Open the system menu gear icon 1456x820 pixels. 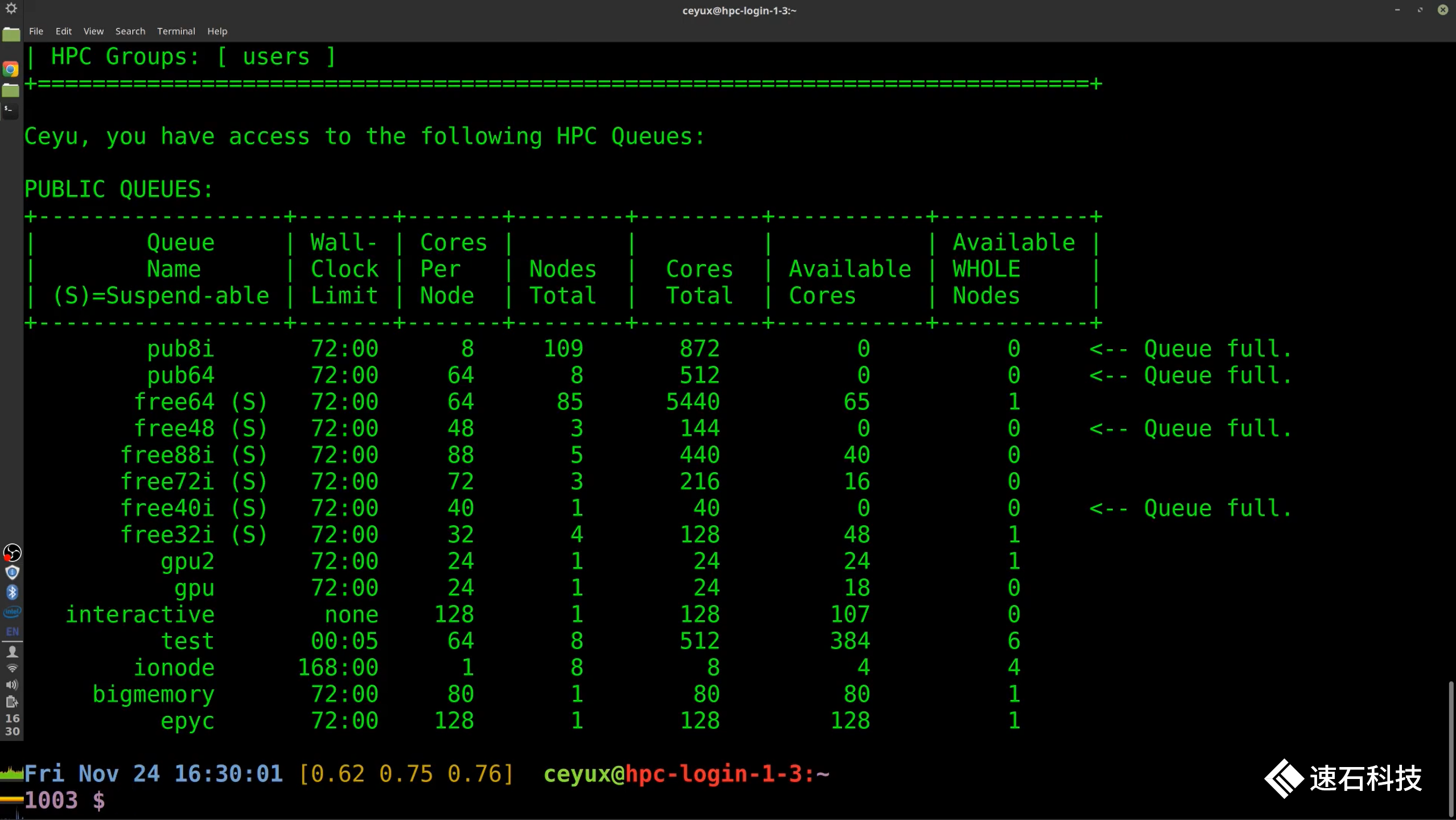click(x=11, y=8)
